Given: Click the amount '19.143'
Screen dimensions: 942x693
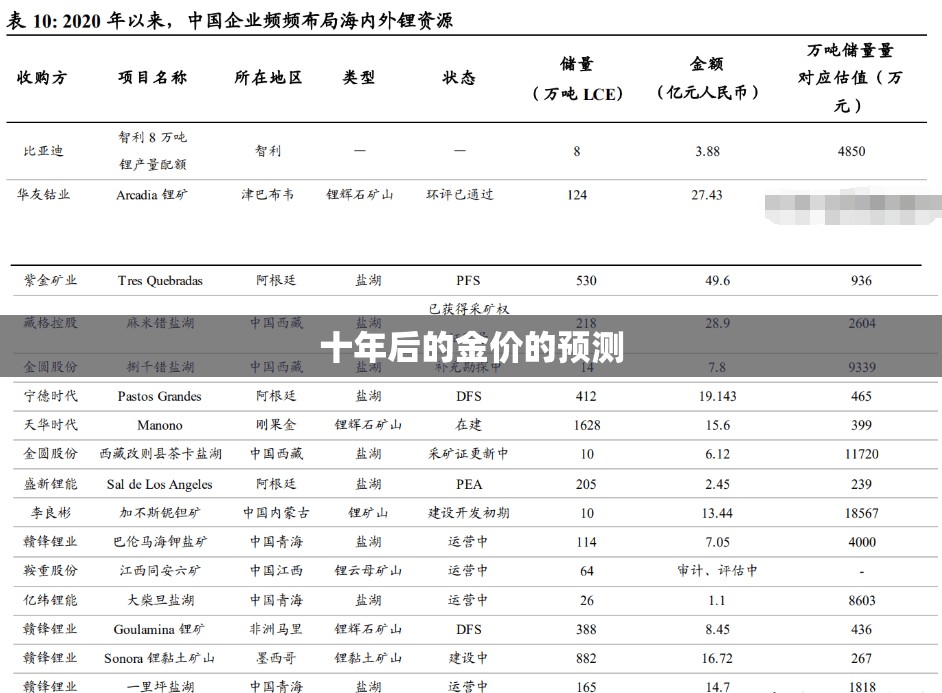Looking at the screenshot, I should (718, 396).
